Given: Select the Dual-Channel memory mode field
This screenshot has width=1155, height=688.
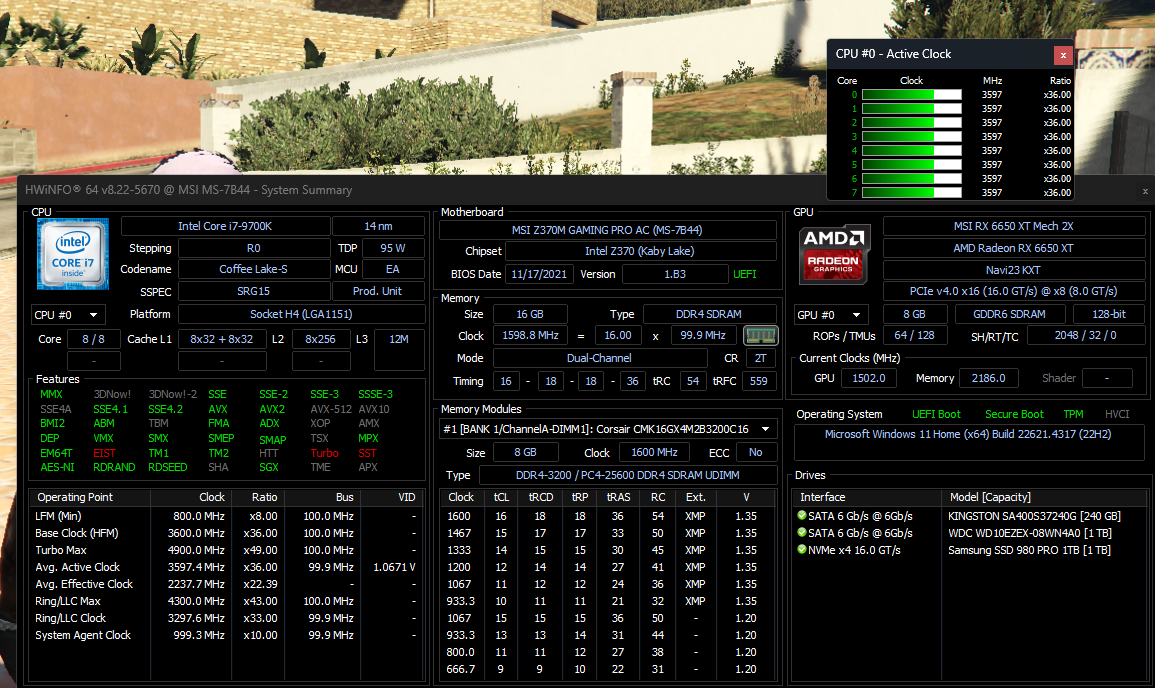Looking at the screenshot, I should pos(600,358).
